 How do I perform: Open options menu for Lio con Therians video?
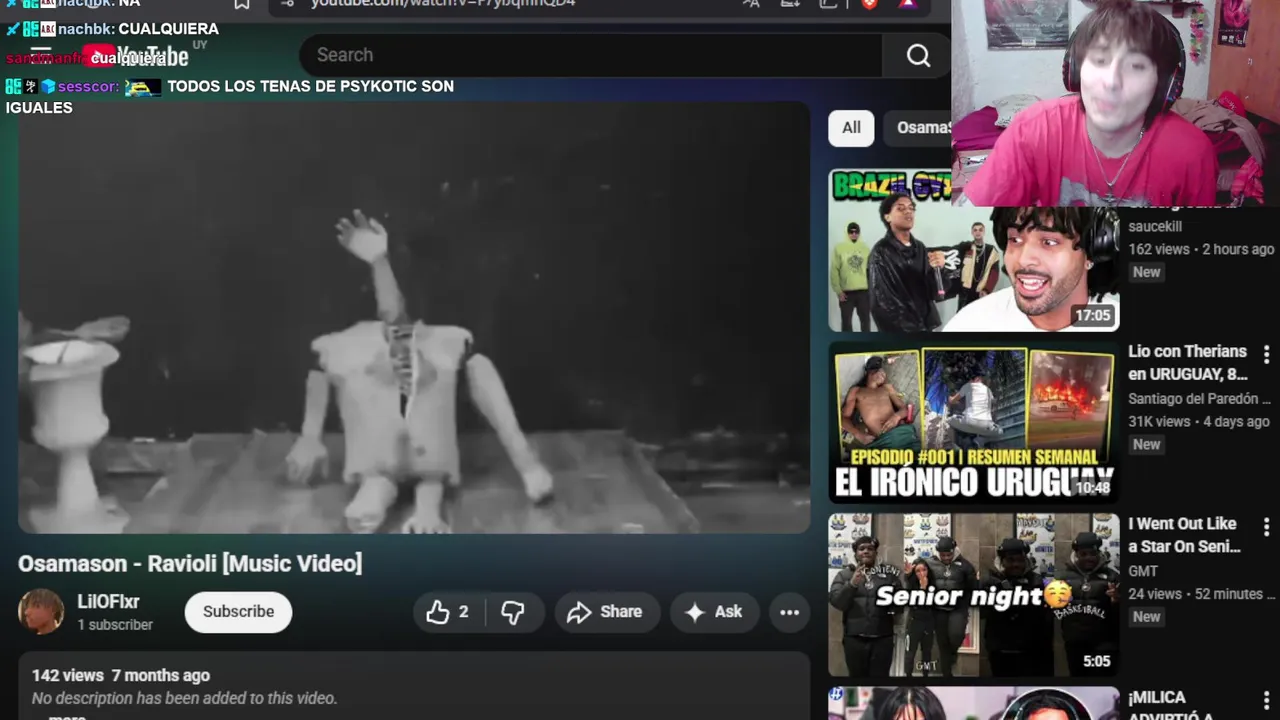pos(1266,354)
